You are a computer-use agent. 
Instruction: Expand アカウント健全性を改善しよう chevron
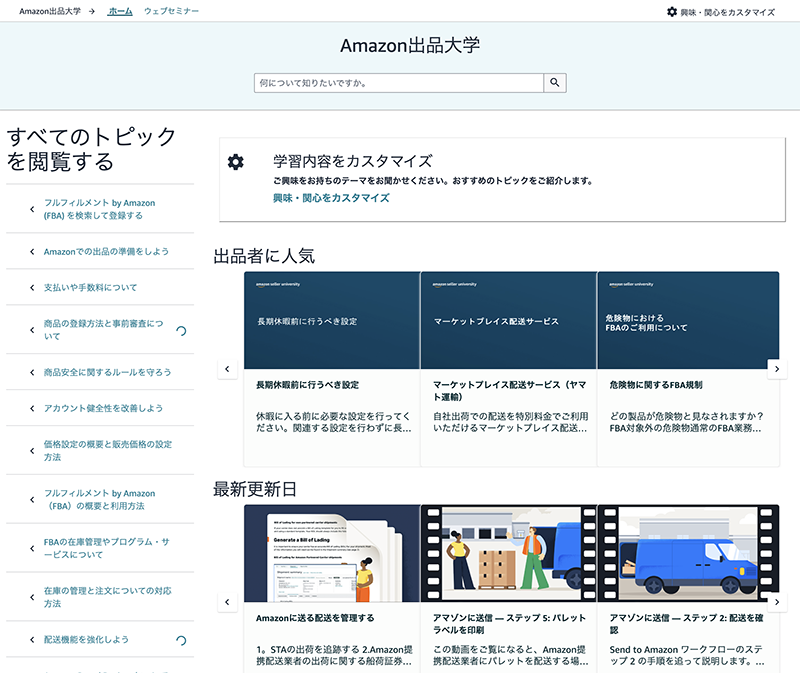click(32, 408)
